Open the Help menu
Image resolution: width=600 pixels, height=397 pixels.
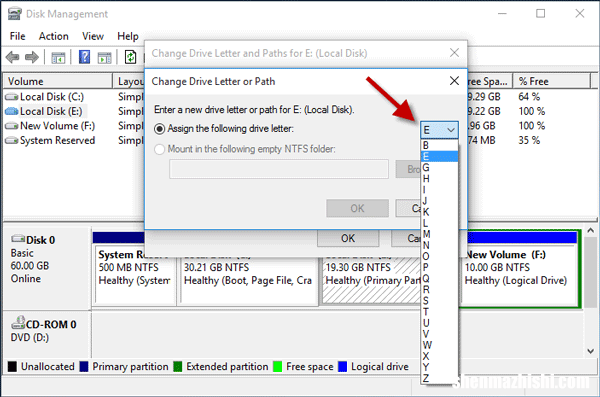click(128, 36)
